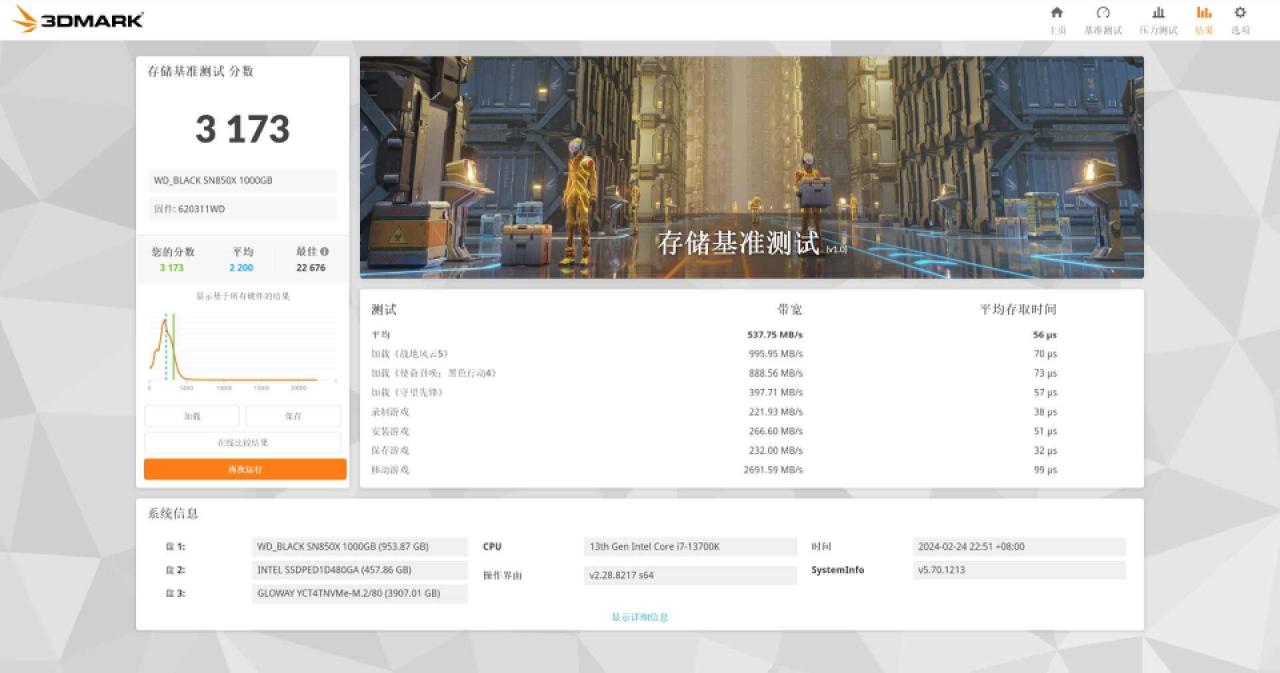Open the Stress Tests (压力测试) tab
Image resolution: width=1280 pixels, height=673 pixels.
[1158, 20]
